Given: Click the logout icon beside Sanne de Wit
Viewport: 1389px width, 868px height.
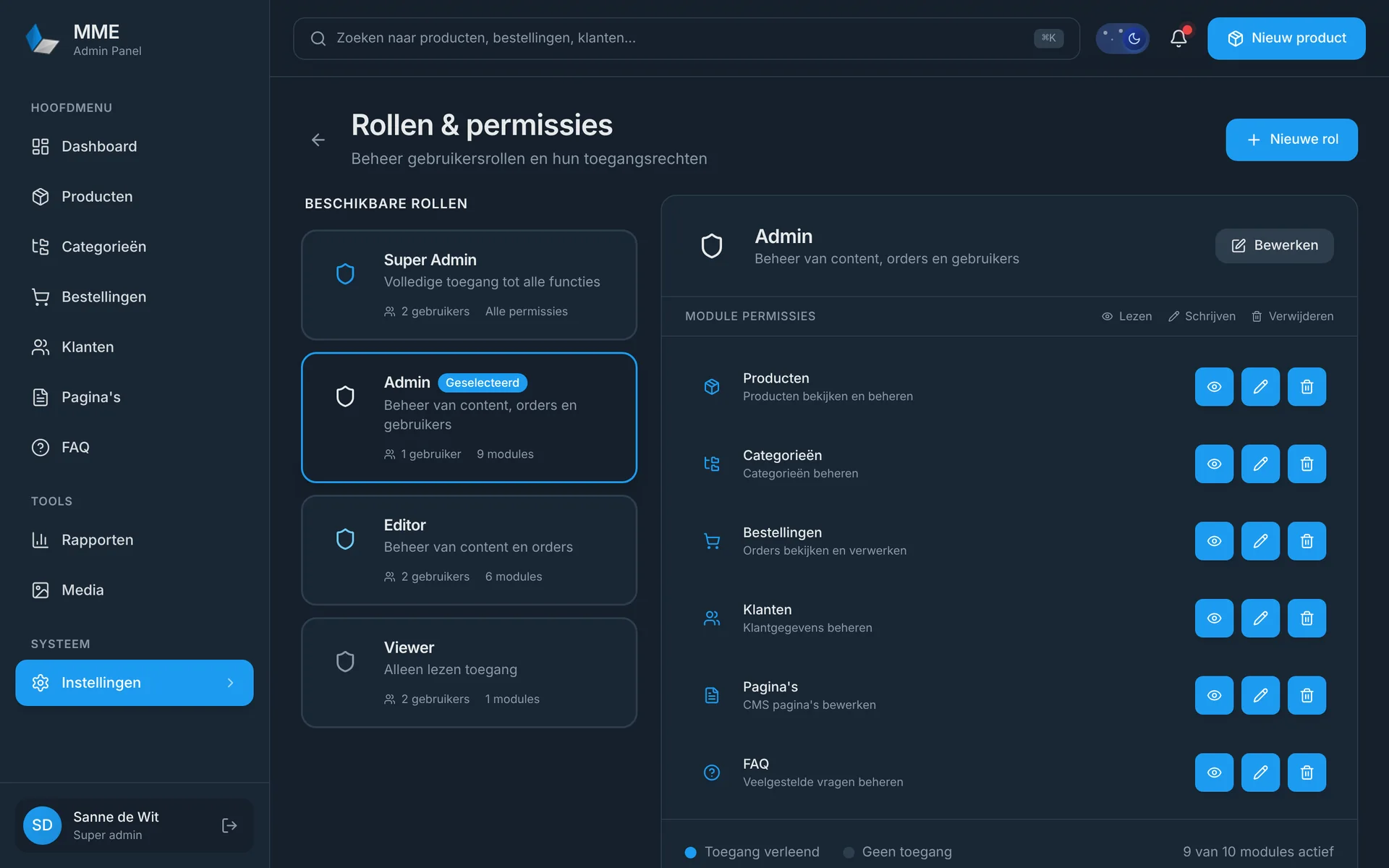Looking at the screenshot, I should [229, 825].
